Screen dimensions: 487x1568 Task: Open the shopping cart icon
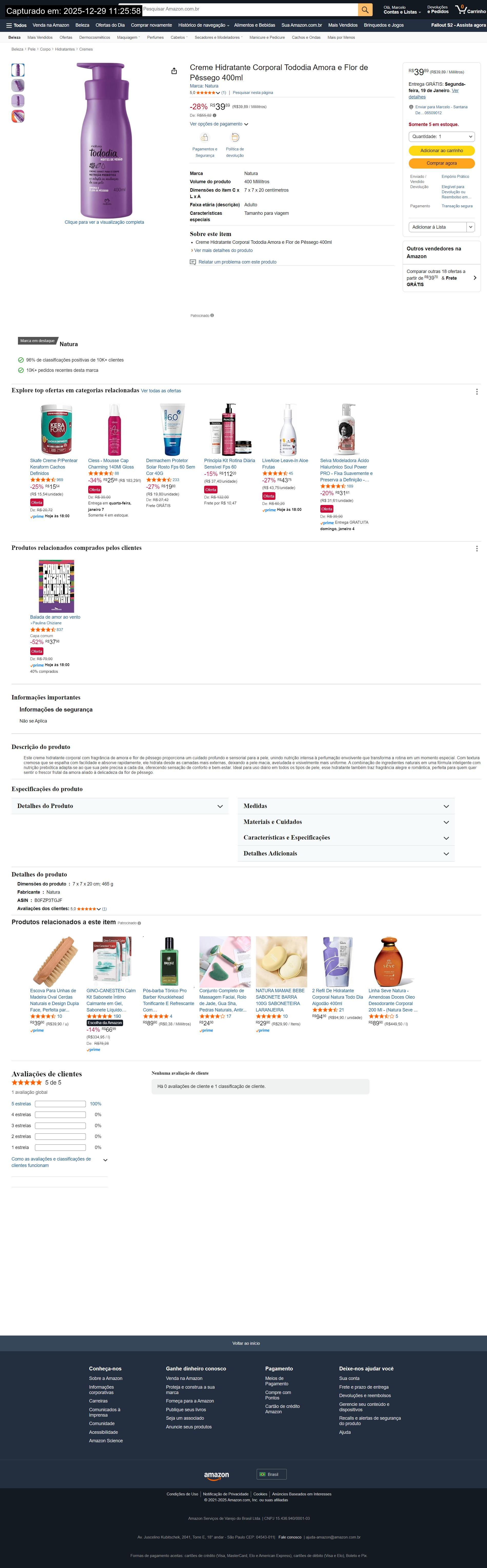pyautogui.click(x=461, y=9)
